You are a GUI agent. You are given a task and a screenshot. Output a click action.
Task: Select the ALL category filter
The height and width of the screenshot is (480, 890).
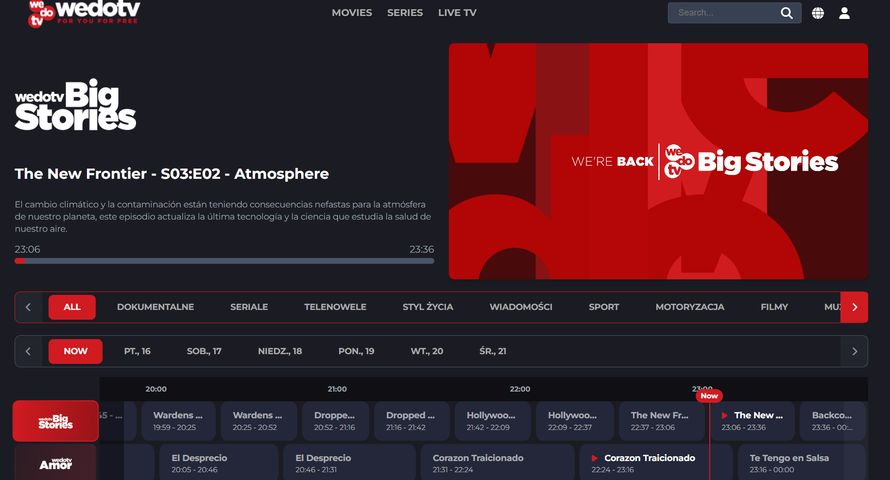point(72,307)
